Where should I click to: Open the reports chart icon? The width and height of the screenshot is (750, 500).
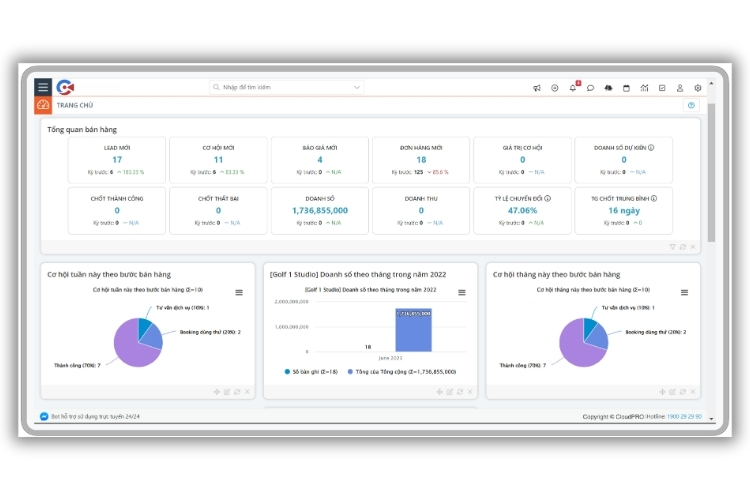(x=644, y=88)
